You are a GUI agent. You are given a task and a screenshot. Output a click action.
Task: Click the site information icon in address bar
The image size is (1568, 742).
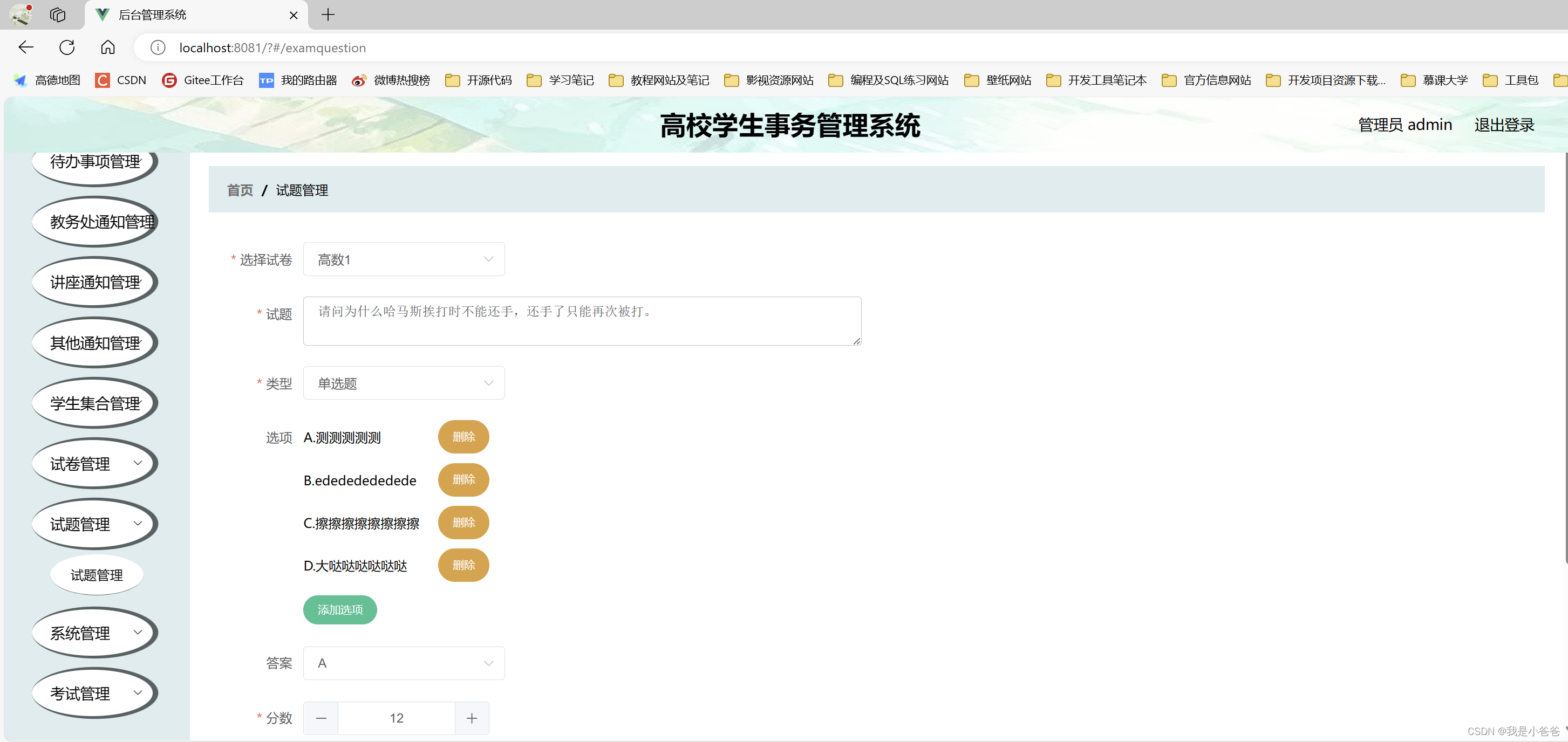click(x=158, y=47)
